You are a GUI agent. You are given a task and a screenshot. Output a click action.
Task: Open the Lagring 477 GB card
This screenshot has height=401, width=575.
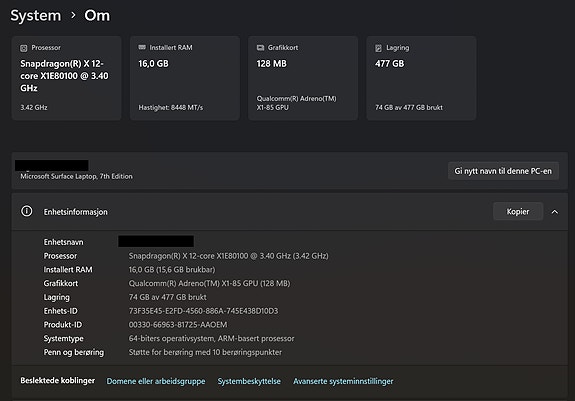[421, 78]
